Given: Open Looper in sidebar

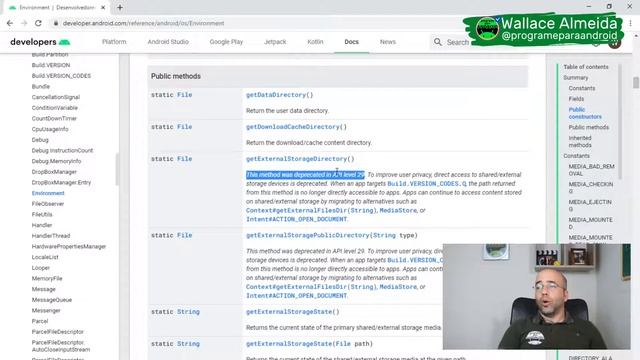Looking at the screenshot, I should pyautogui.click(x=41, y=268).
